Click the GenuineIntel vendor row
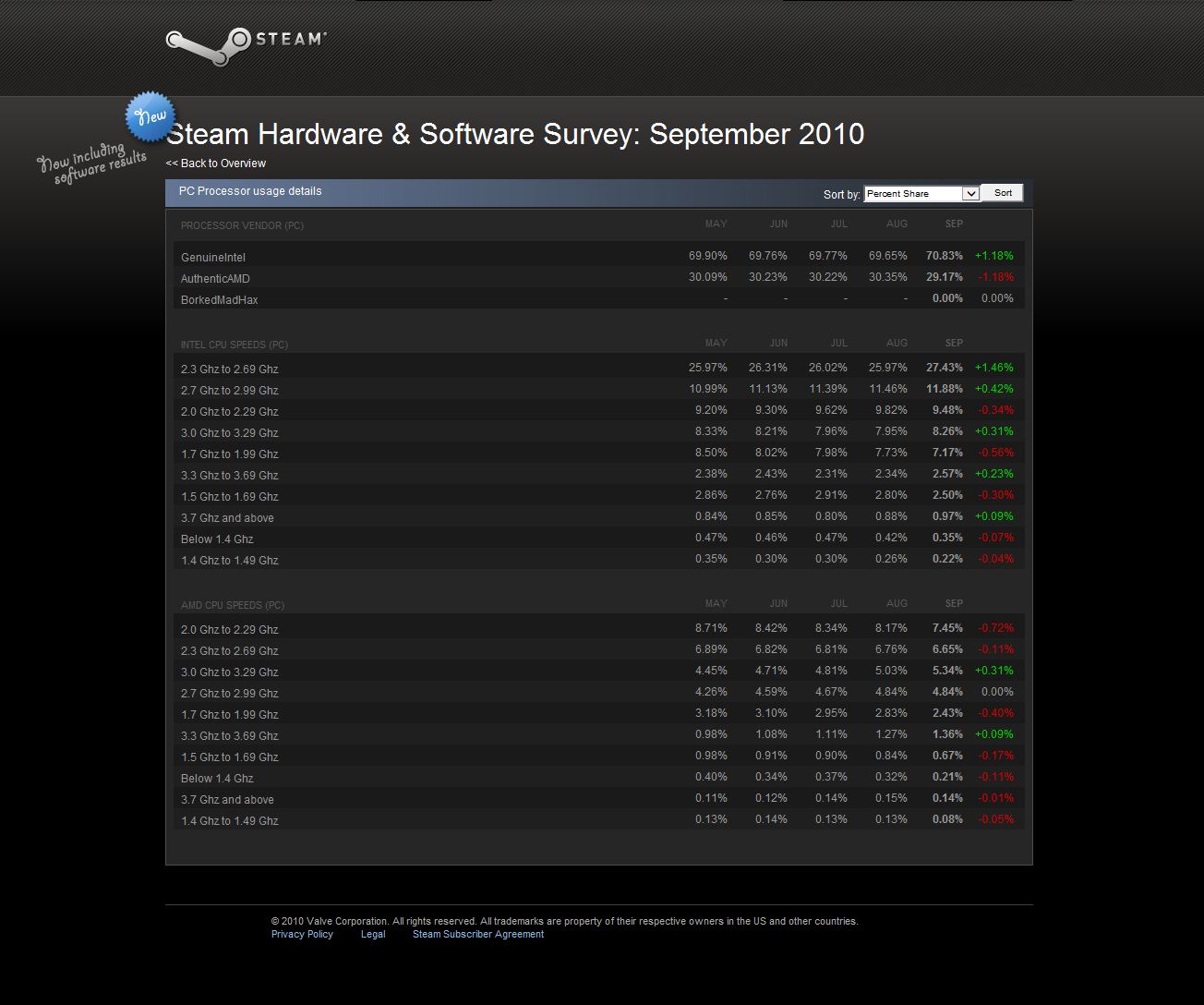 pyautogui.click(x=213, y=258)
